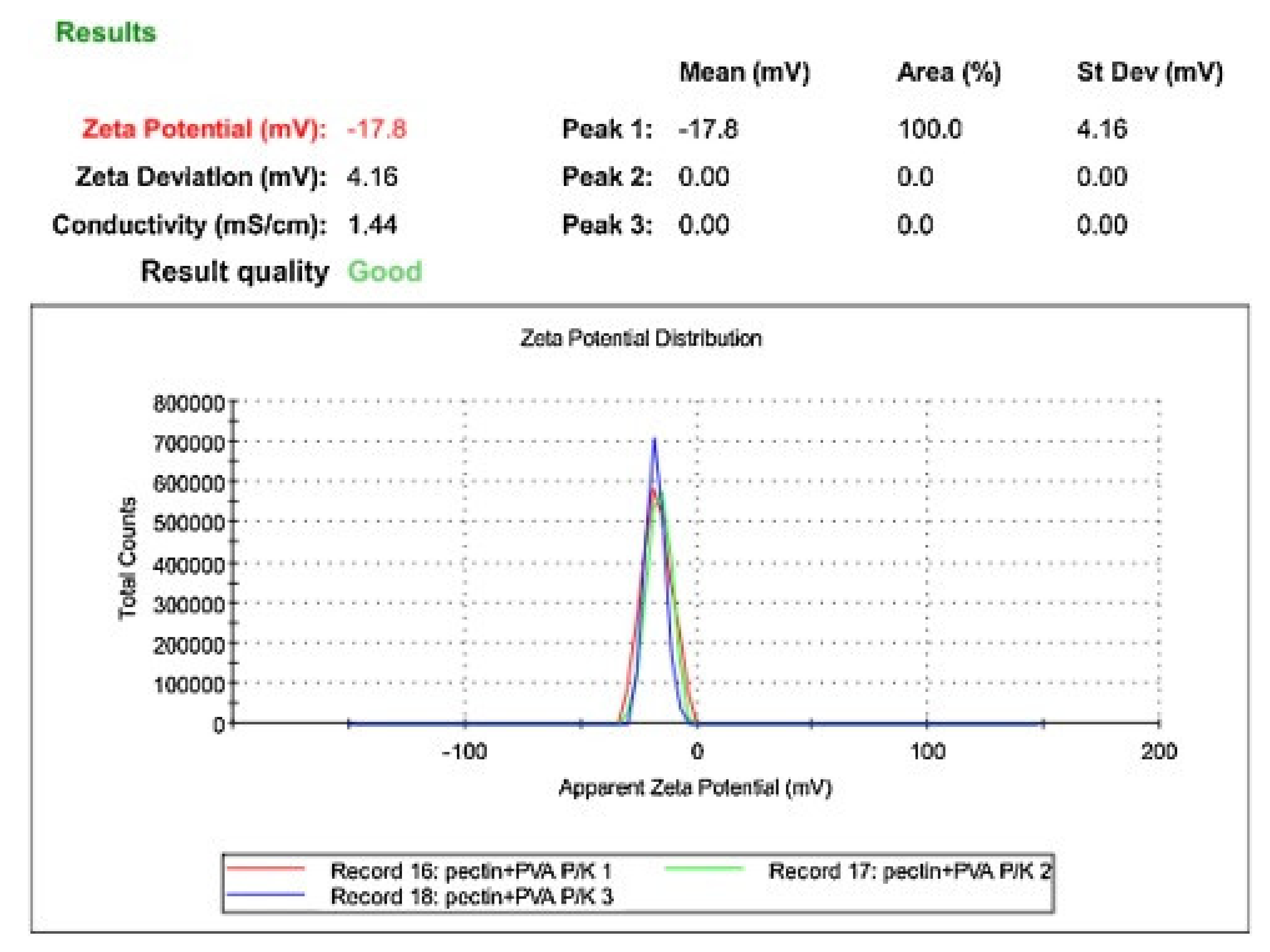Click the blue Record 18 legend line

pyautogui.click(x=265, y=895)
